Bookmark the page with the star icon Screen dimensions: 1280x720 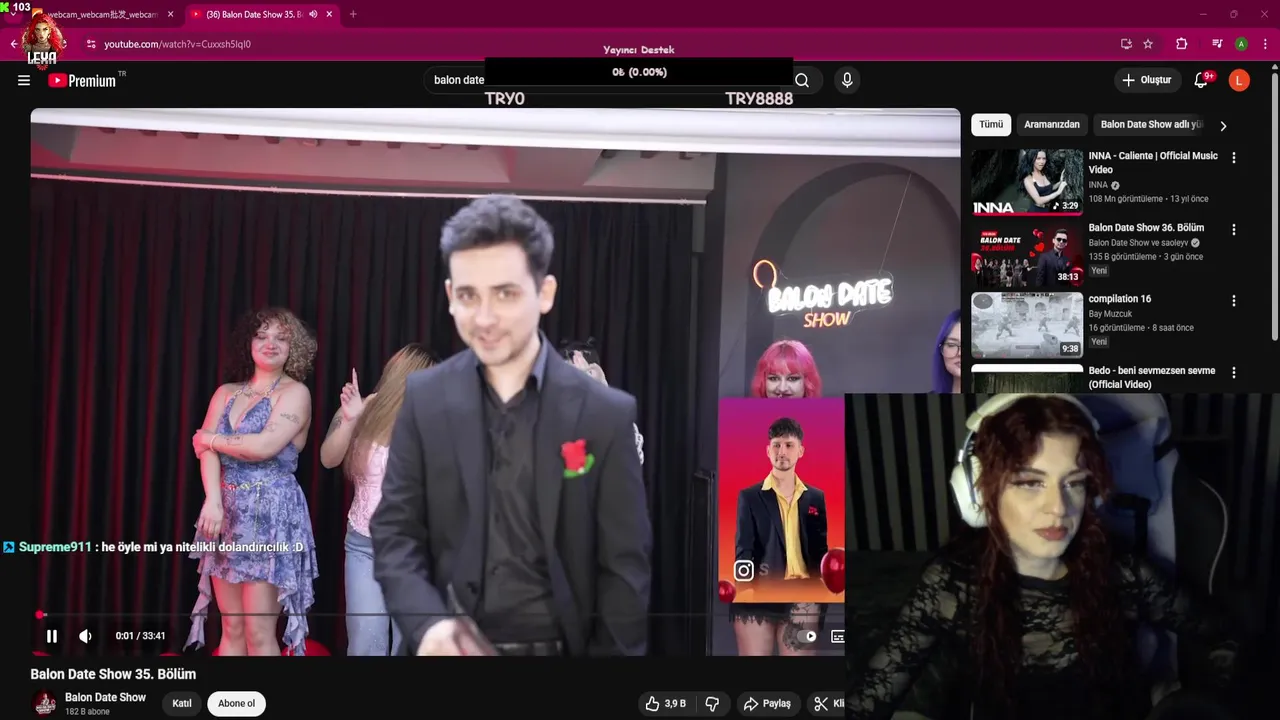click(x=1148, y=44)
